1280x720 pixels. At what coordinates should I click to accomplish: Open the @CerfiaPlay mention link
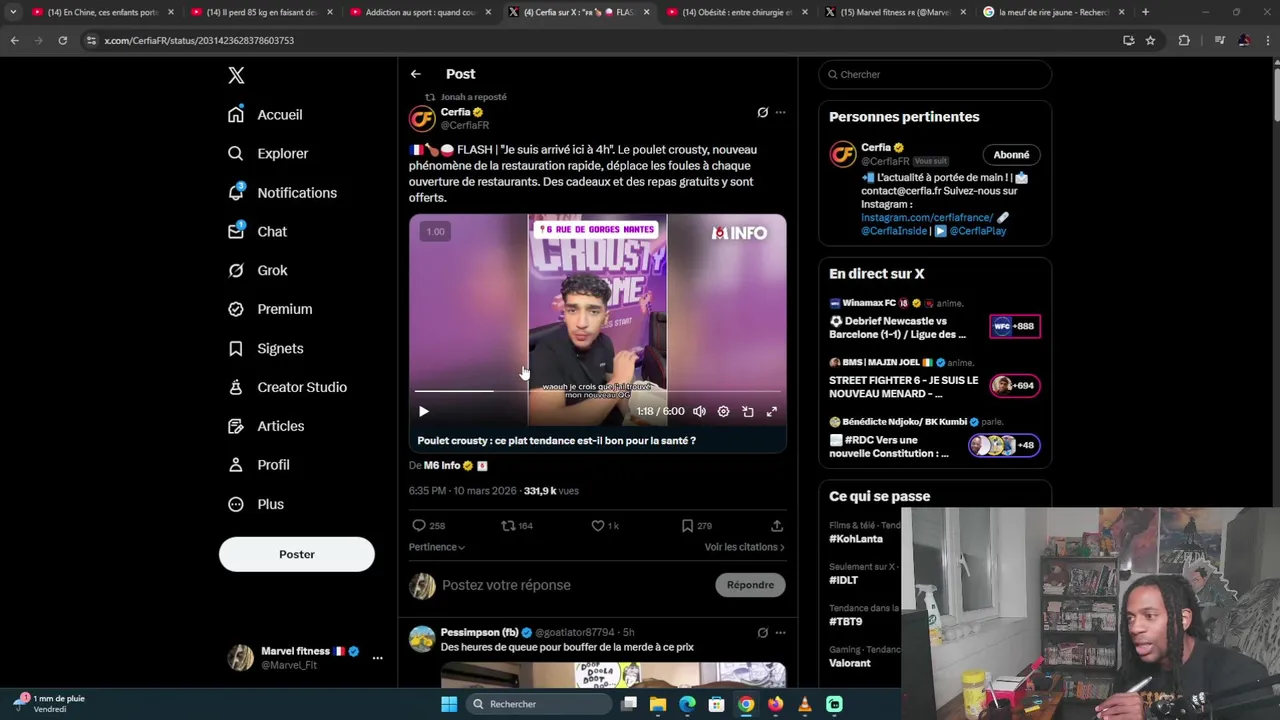coord(978,231)
